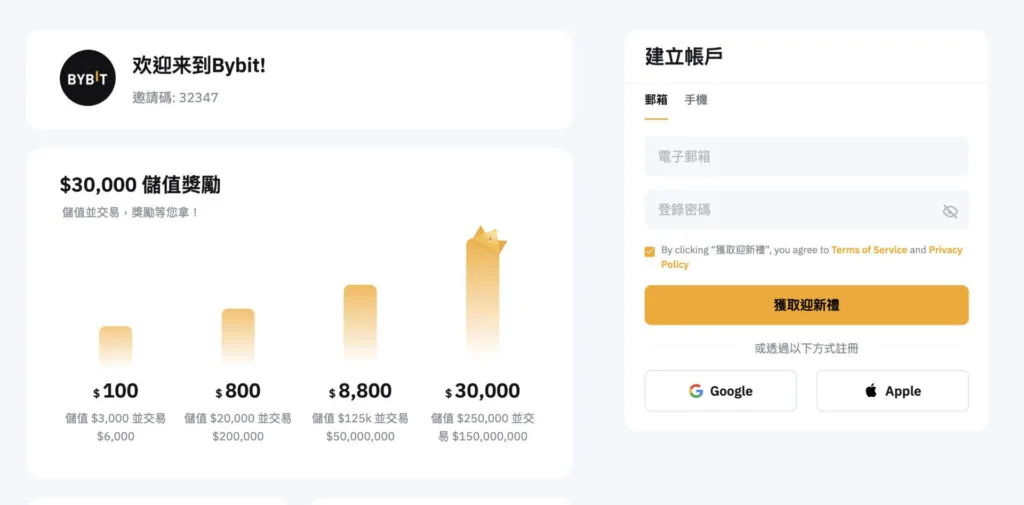This screenshot has width=1024, height=505.
Task: Focus the 電子郵箱 email field
Action: (x=806, y=157)
